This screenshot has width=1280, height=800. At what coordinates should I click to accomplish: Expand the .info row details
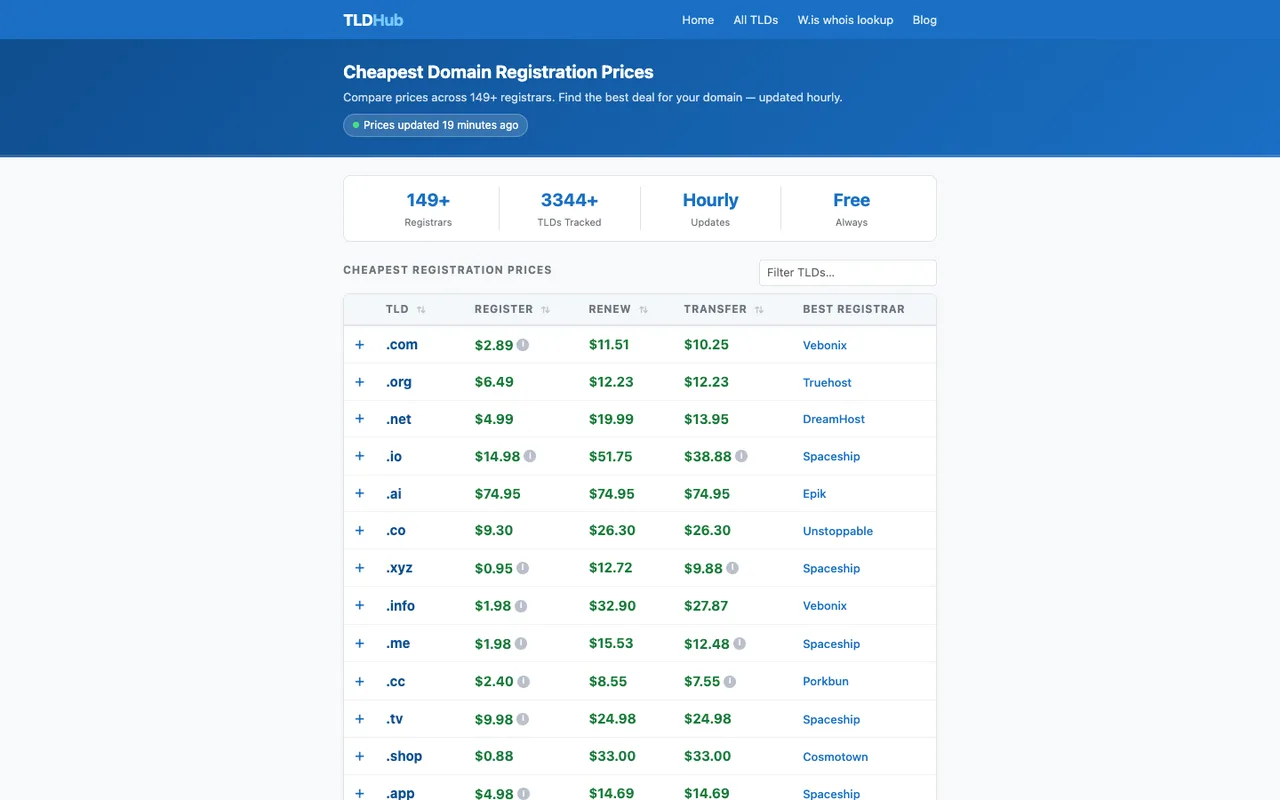click(360, 606)
